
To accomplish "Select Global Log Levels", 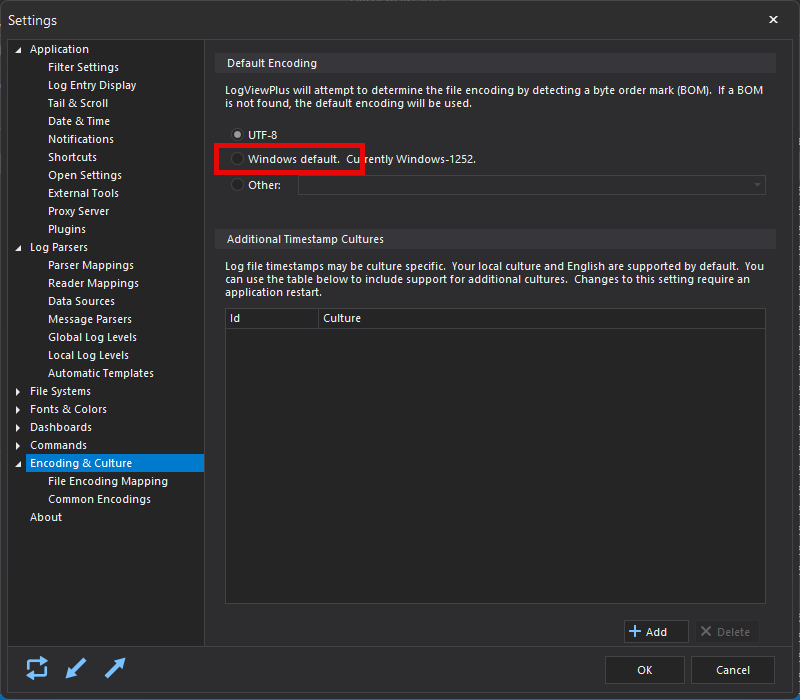I will click(92, 337).
